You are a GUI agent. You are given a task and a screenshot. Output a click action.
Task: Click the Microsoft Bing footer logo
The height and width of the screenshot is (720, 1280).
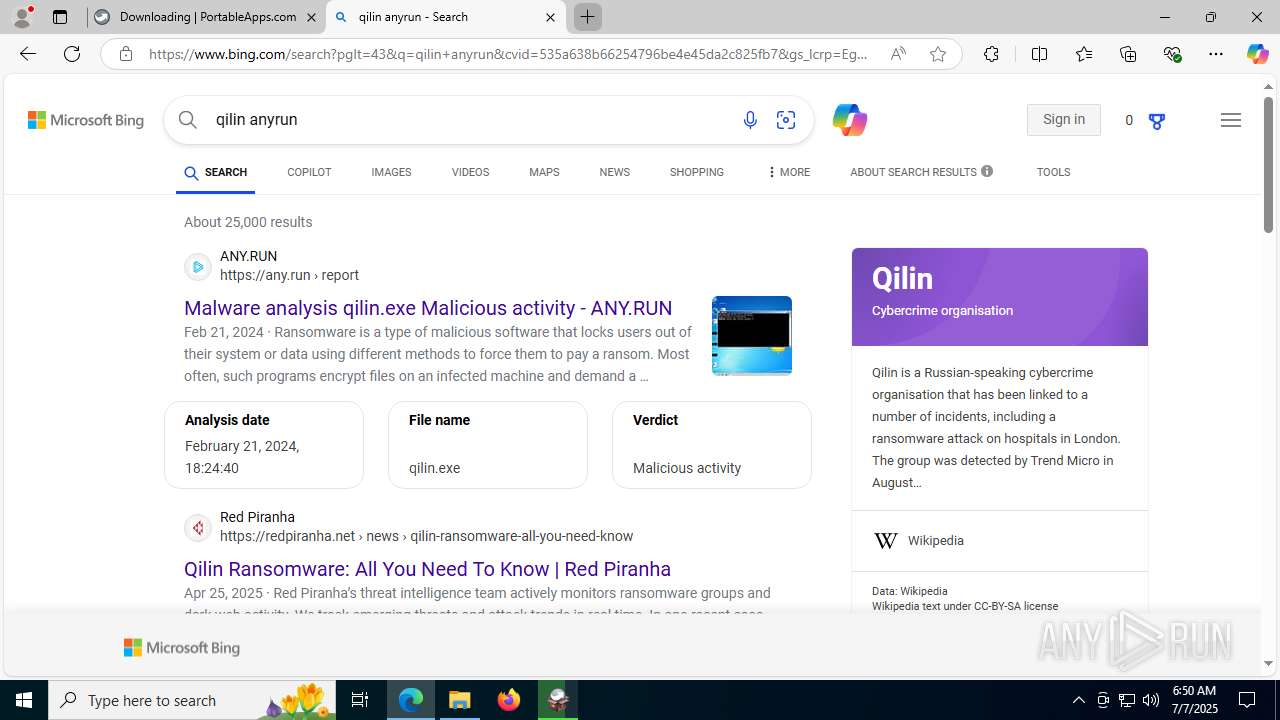pos(182,648)
